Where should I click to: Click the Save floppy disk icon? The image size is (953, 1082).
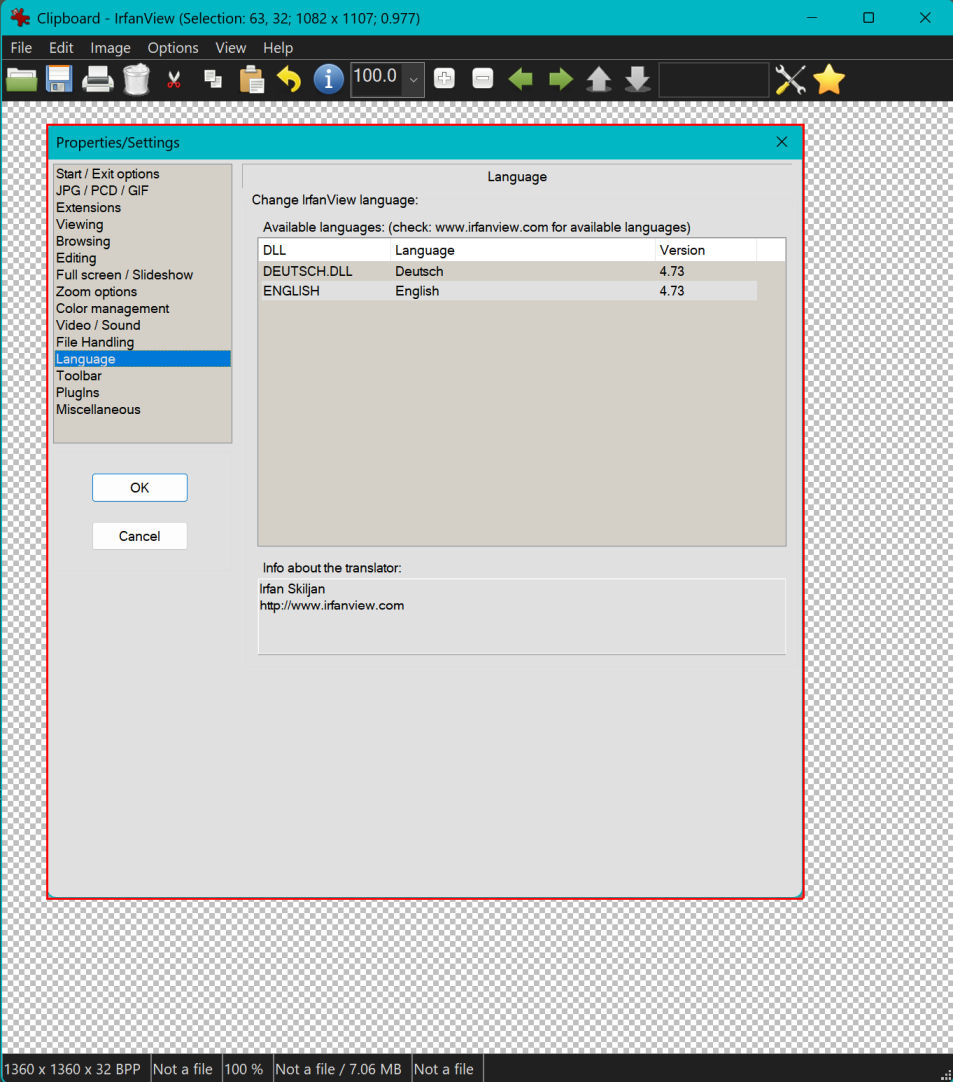[59, 79]
